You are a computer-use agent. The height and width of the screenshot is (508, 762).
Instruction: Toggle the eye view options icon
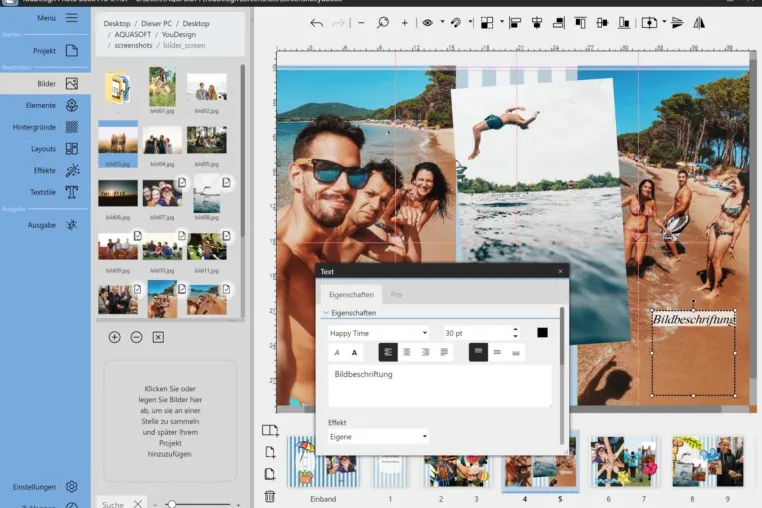coord(428,23)
